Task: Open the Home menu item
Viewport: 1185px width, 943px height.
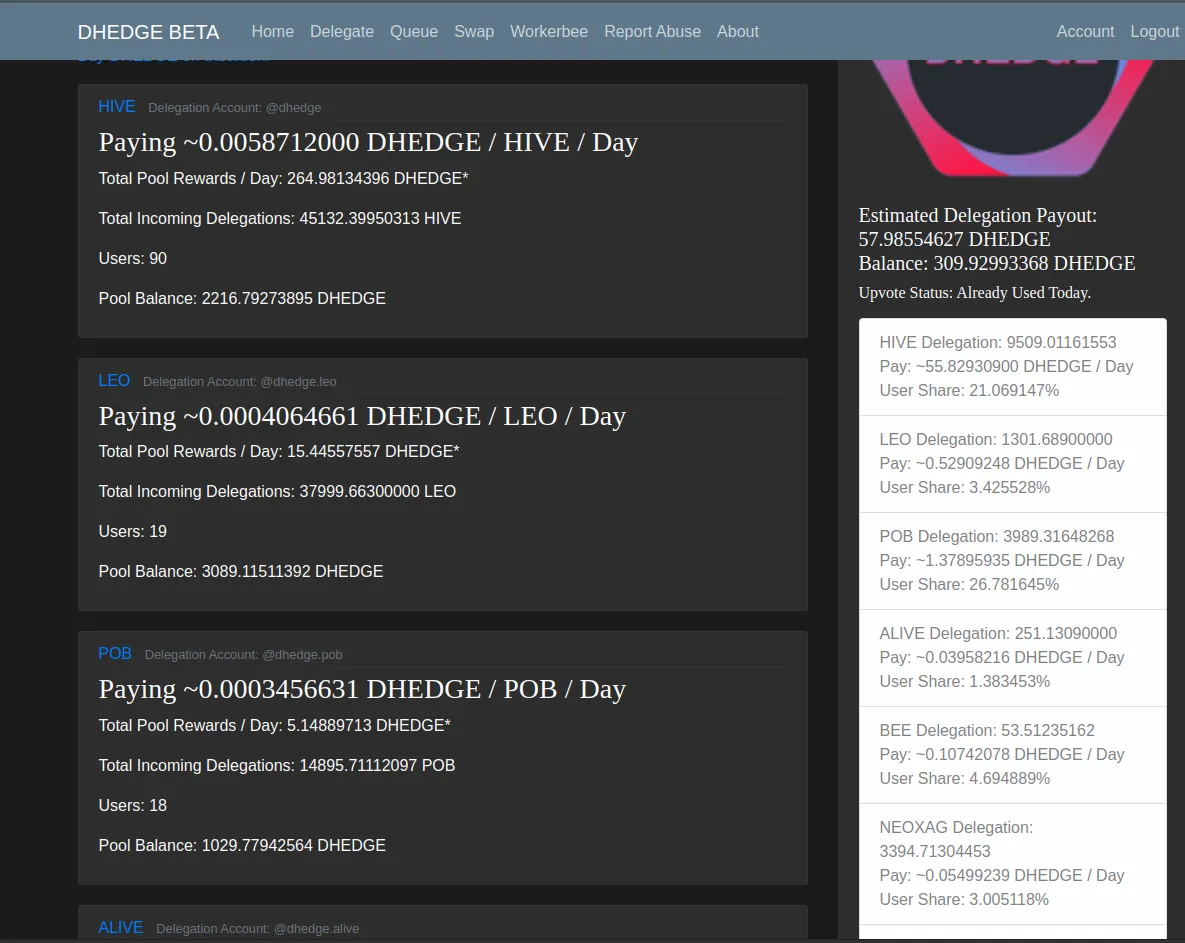Action: click(272, 32)
